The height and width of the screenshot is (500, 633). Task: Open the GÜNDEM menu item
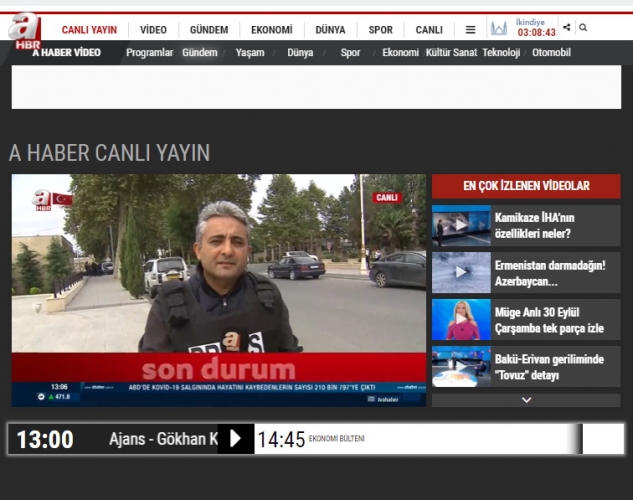[x=209, y=30]
